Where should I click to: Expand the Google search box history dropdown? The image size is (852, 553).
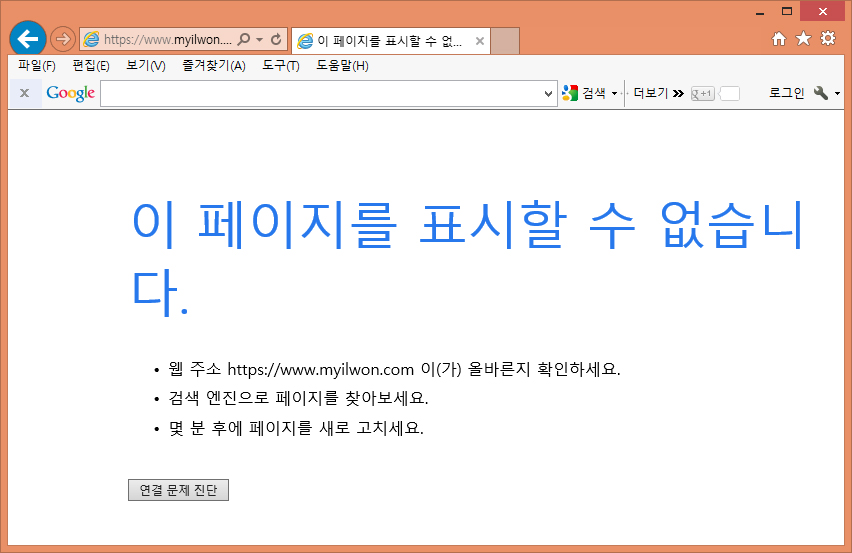point(548,93)
